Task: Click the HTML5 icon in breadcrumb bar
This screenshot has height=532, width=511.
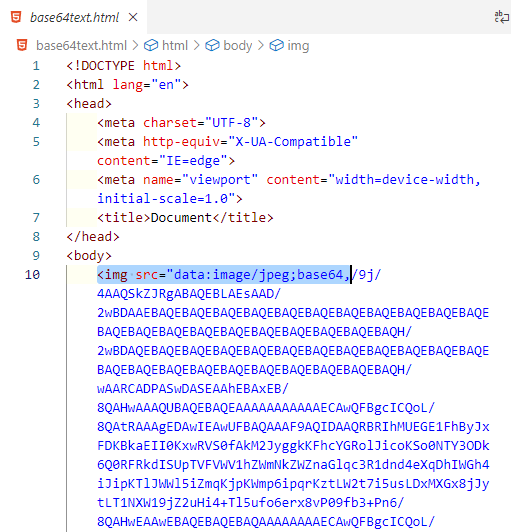Action: click(22, 45)
